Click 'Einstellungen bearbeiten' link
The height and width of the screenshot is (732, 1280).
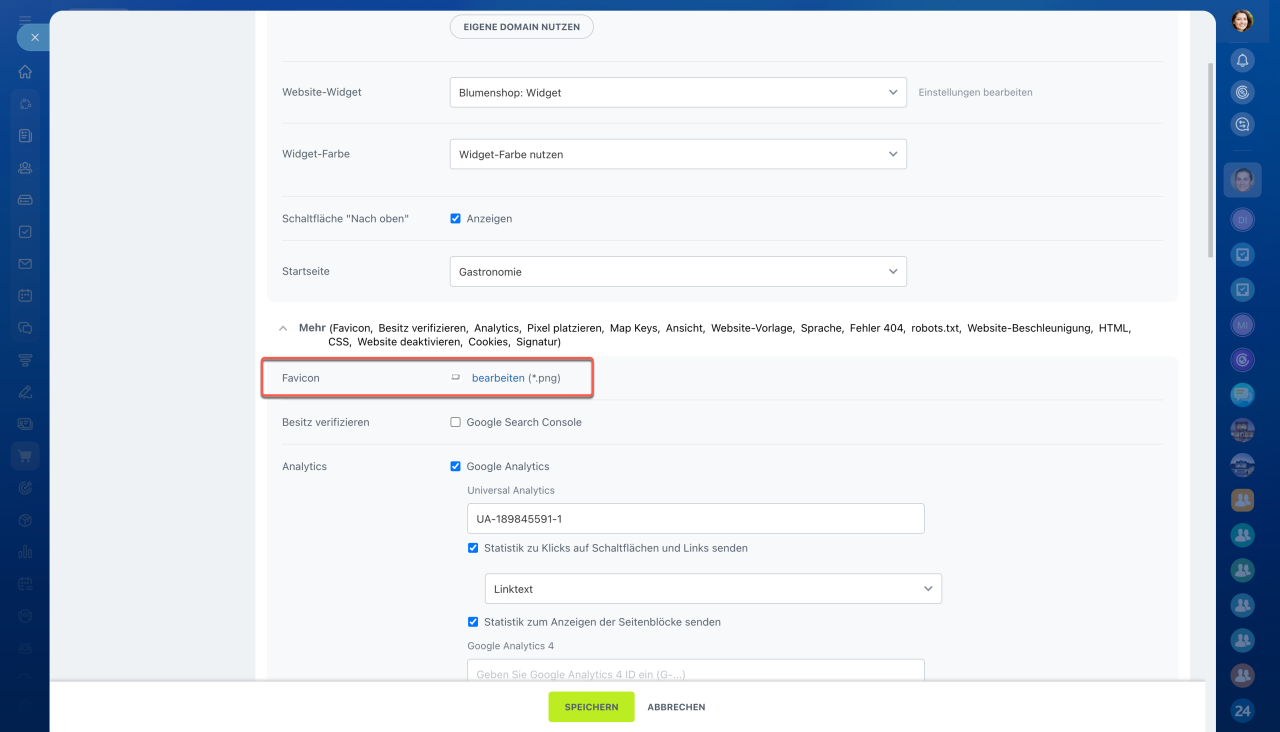(x=975, y=93)
